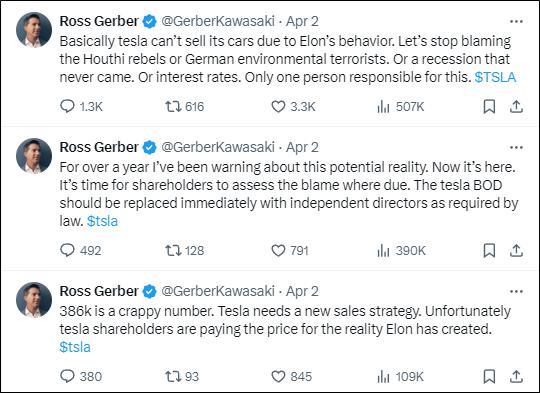Reply to the tweet with 1.3K comments
This screenshot has width=540, height=393.
[81, 106]
